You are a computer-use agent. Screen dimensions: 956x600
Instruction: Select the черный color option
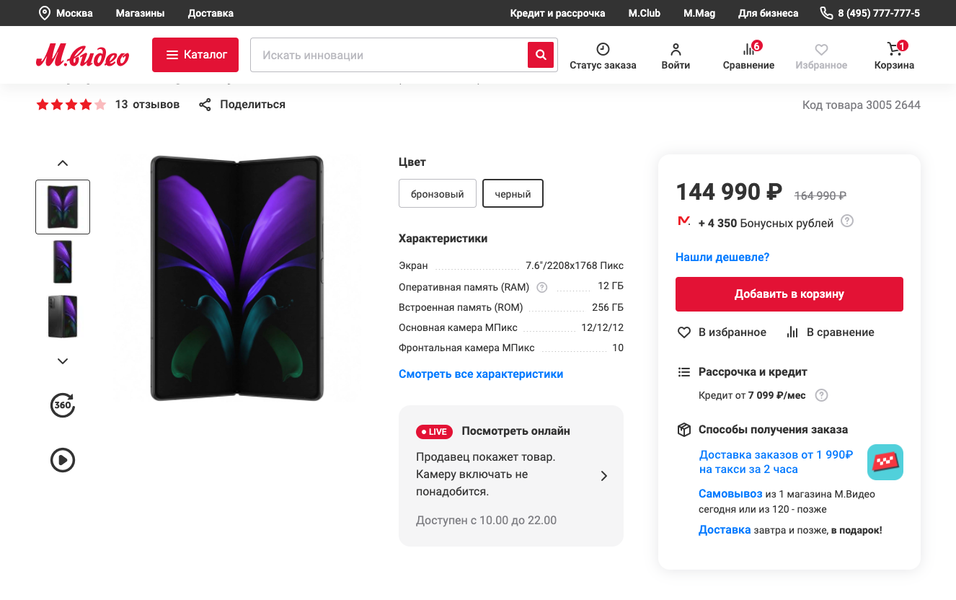(x=513, y=194)
